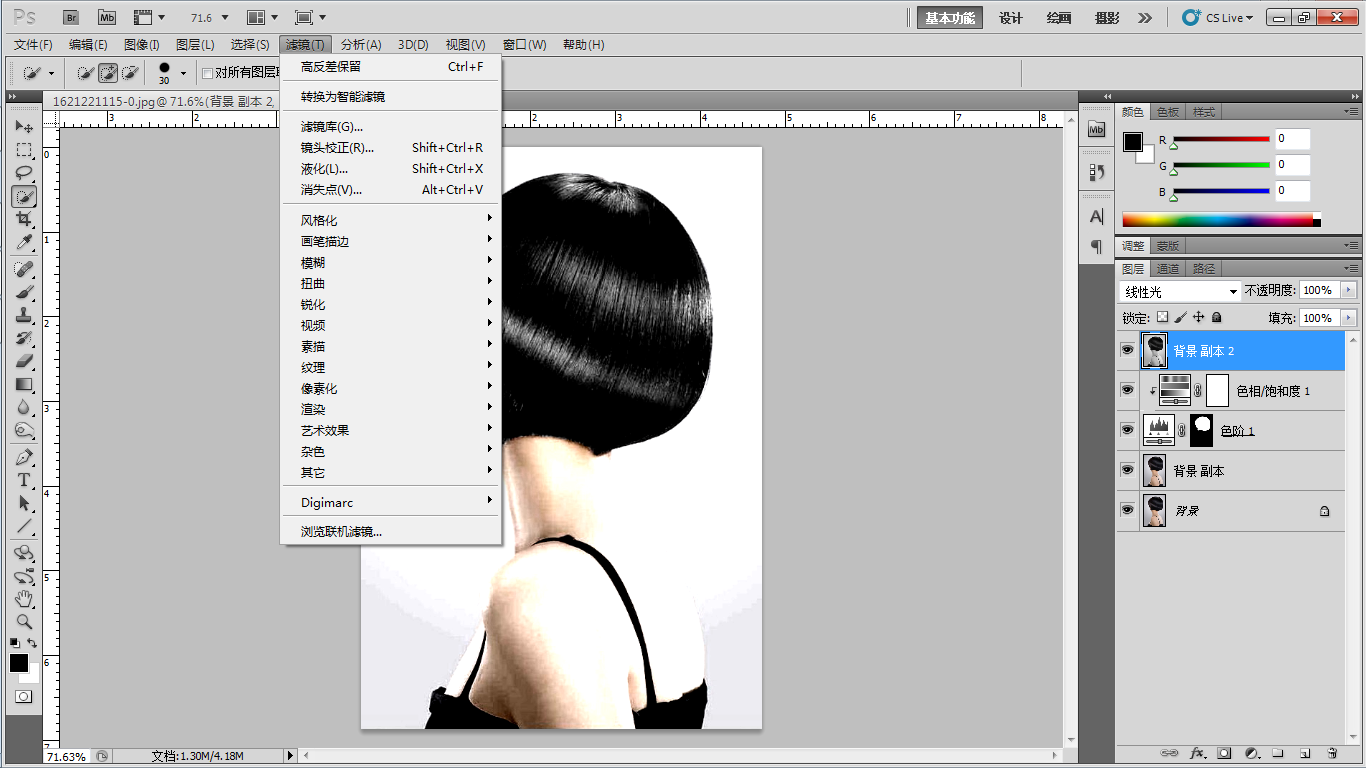1366x768 pixels.
Task: Select the Gradient tool
Action: [x=24, y=384]
